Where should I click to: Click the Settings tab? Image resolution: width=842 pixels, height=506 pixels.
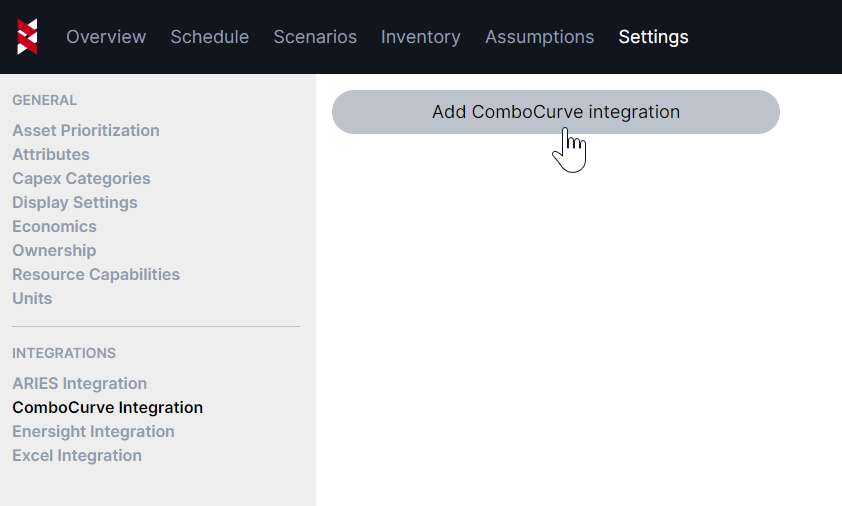click(x=653, y=37)
